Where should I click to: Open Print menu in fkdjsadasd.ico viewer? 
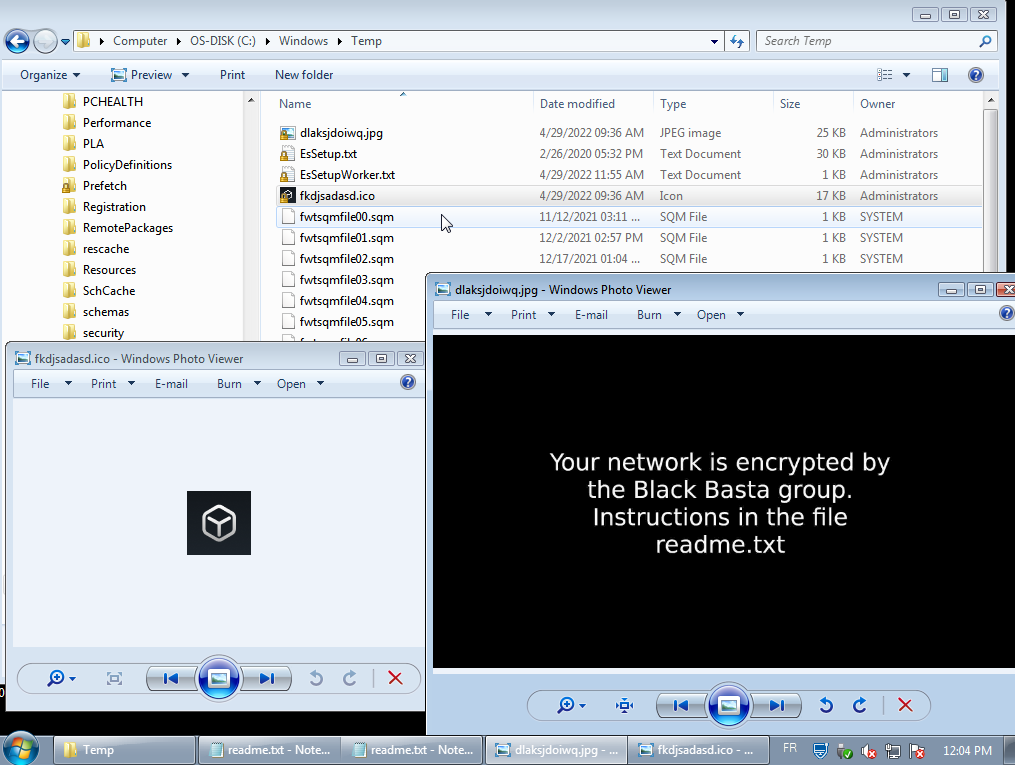click(112, 384)
